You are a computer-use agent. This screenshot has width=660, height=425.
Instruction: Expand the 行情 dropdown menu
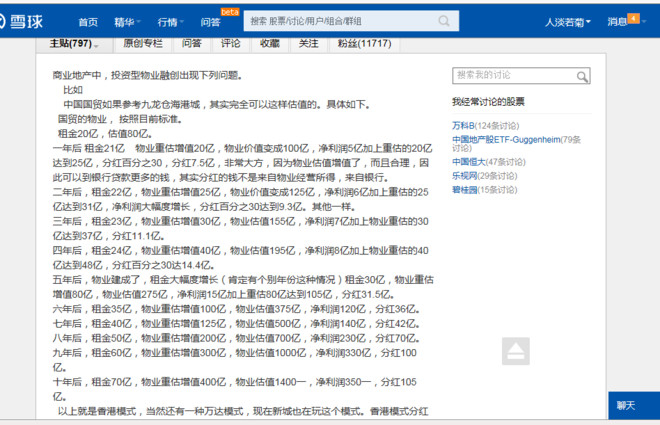[170, 22]
